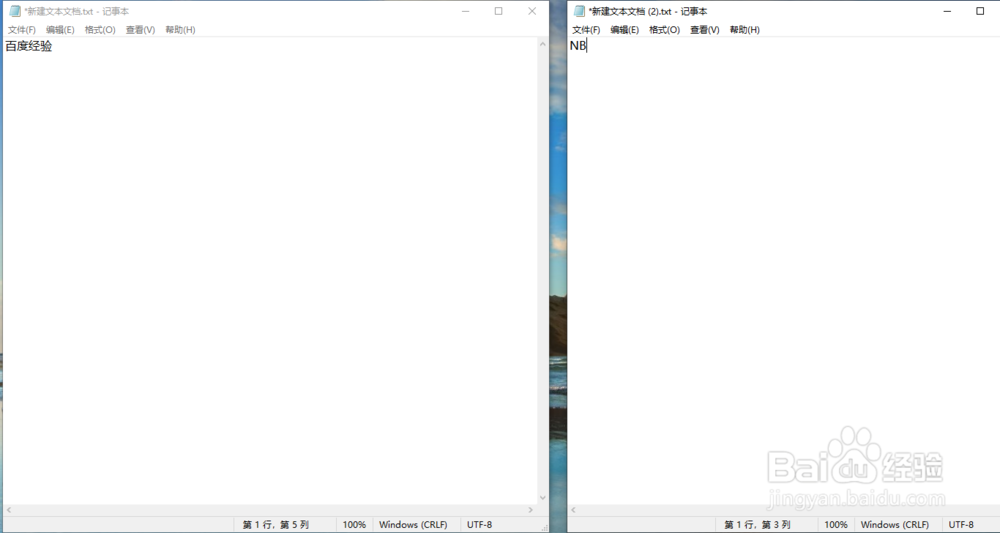Open 编辑(E) menu in right Notepad (2) window
Screen dimensions: 1000x533
624,30
